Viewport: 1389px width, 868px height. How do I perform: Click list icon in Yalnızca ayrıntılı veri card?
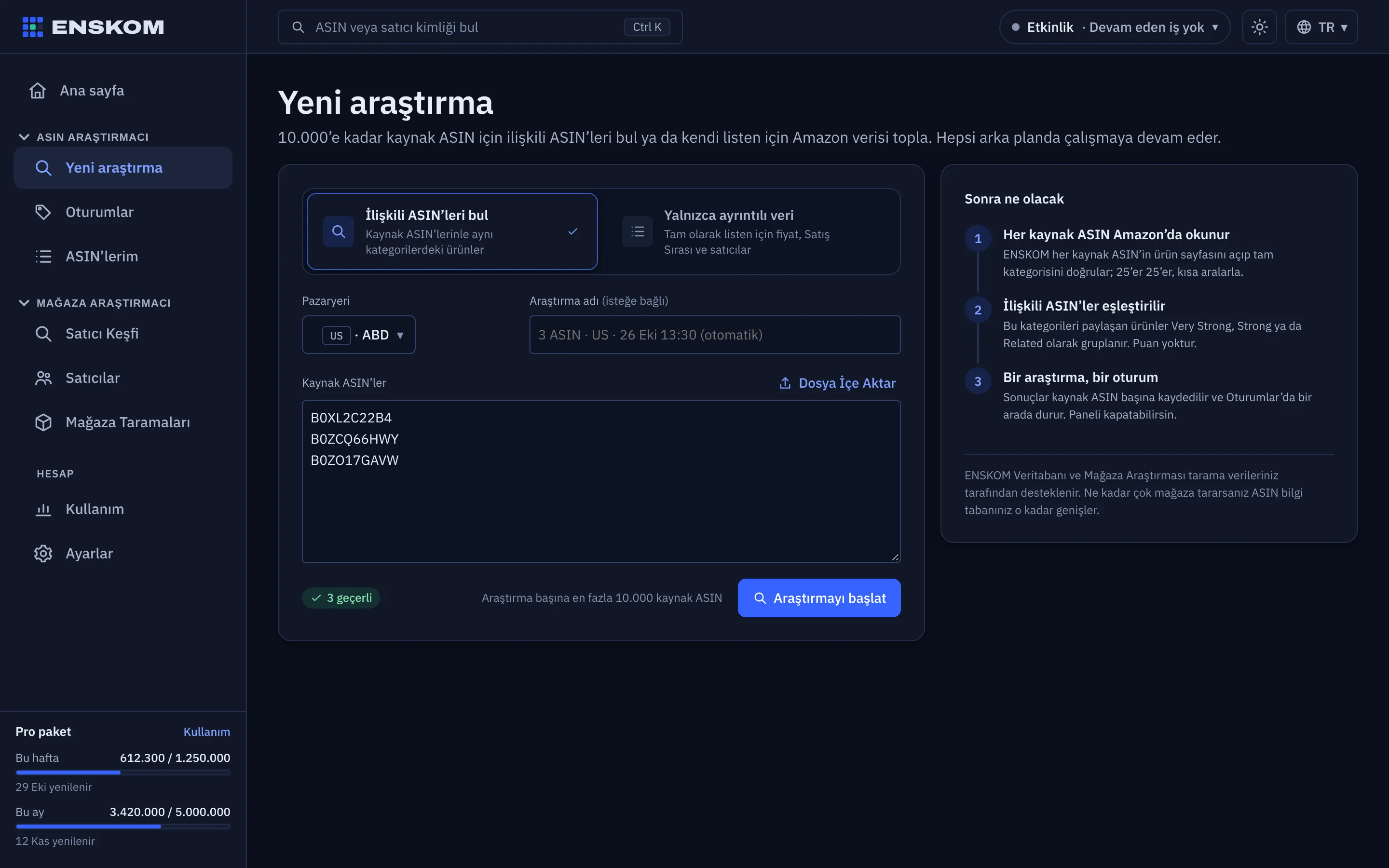coord(637,231)
